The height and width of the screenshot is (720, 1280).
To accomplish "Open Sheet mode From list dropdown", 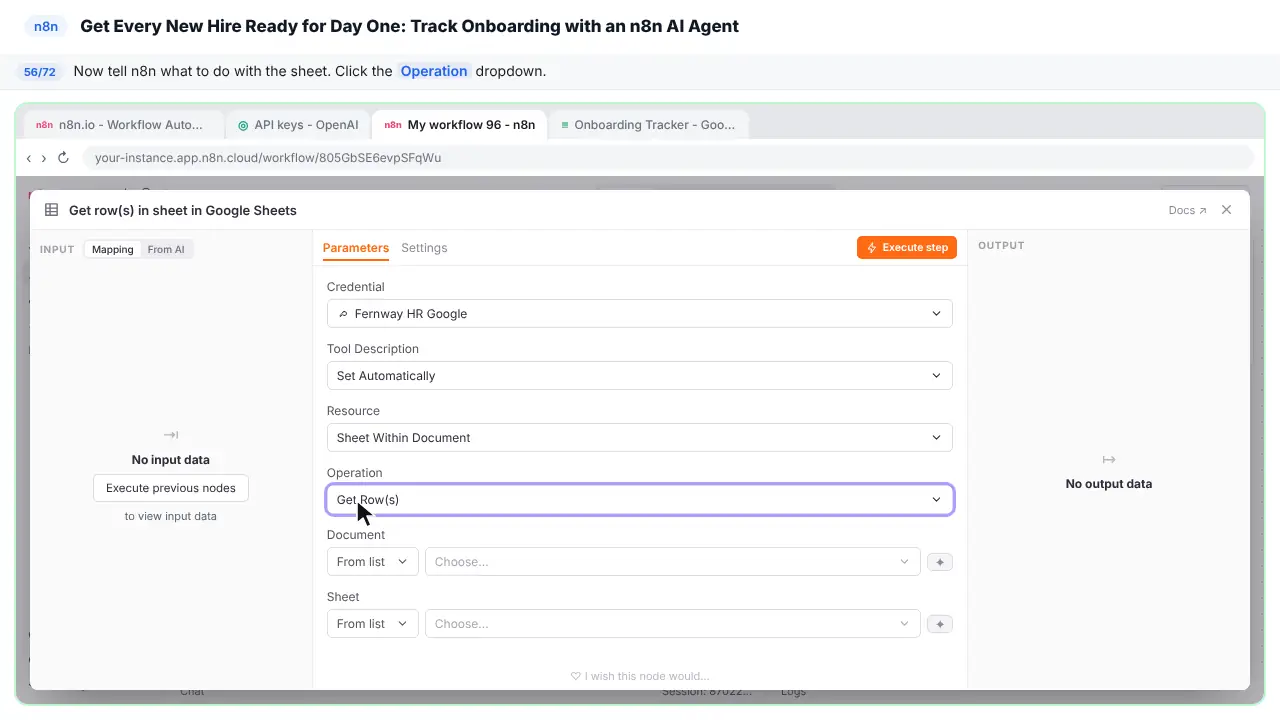I will click(x=372, y=624).
